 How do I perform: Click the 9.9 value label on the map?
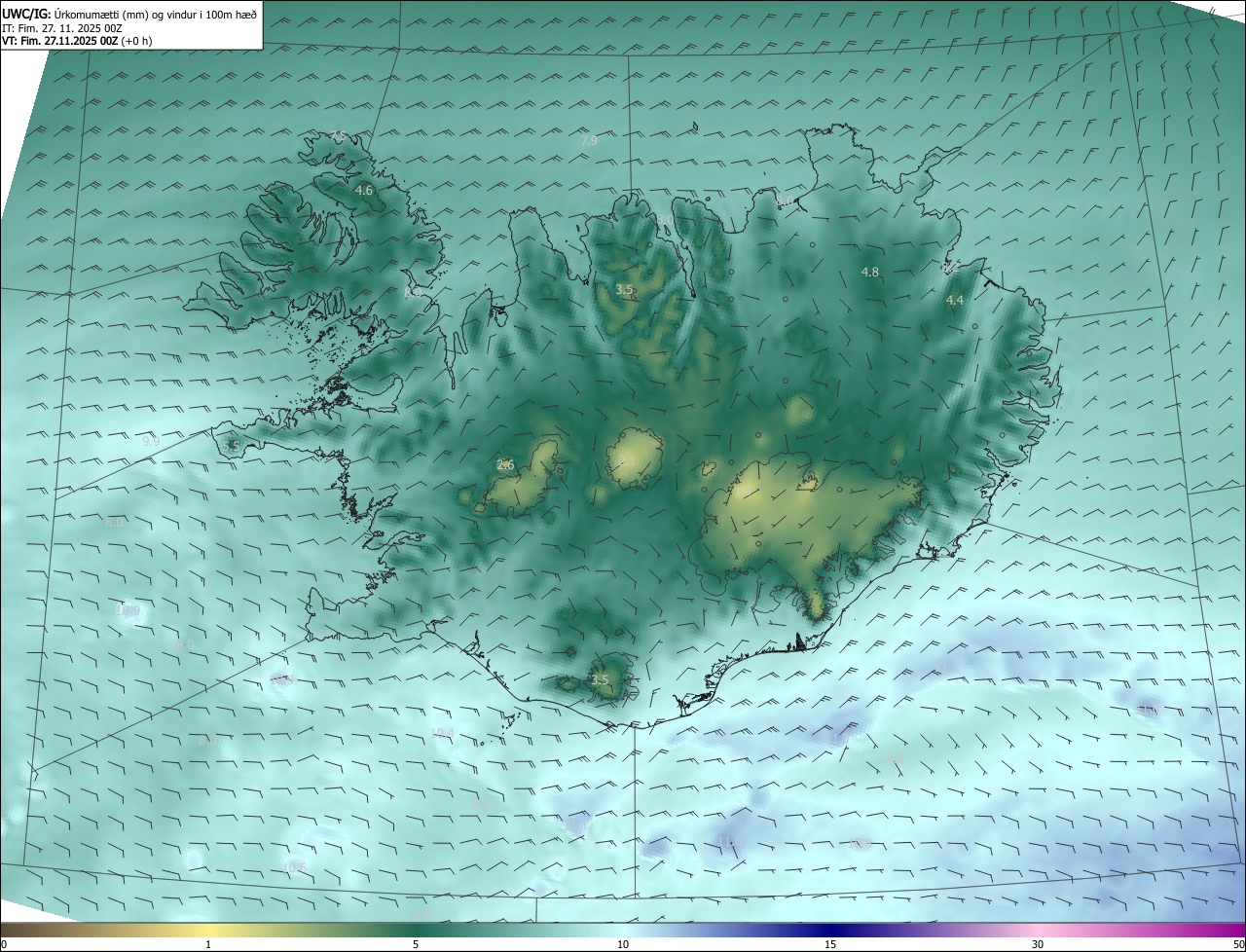coord(151,441)
